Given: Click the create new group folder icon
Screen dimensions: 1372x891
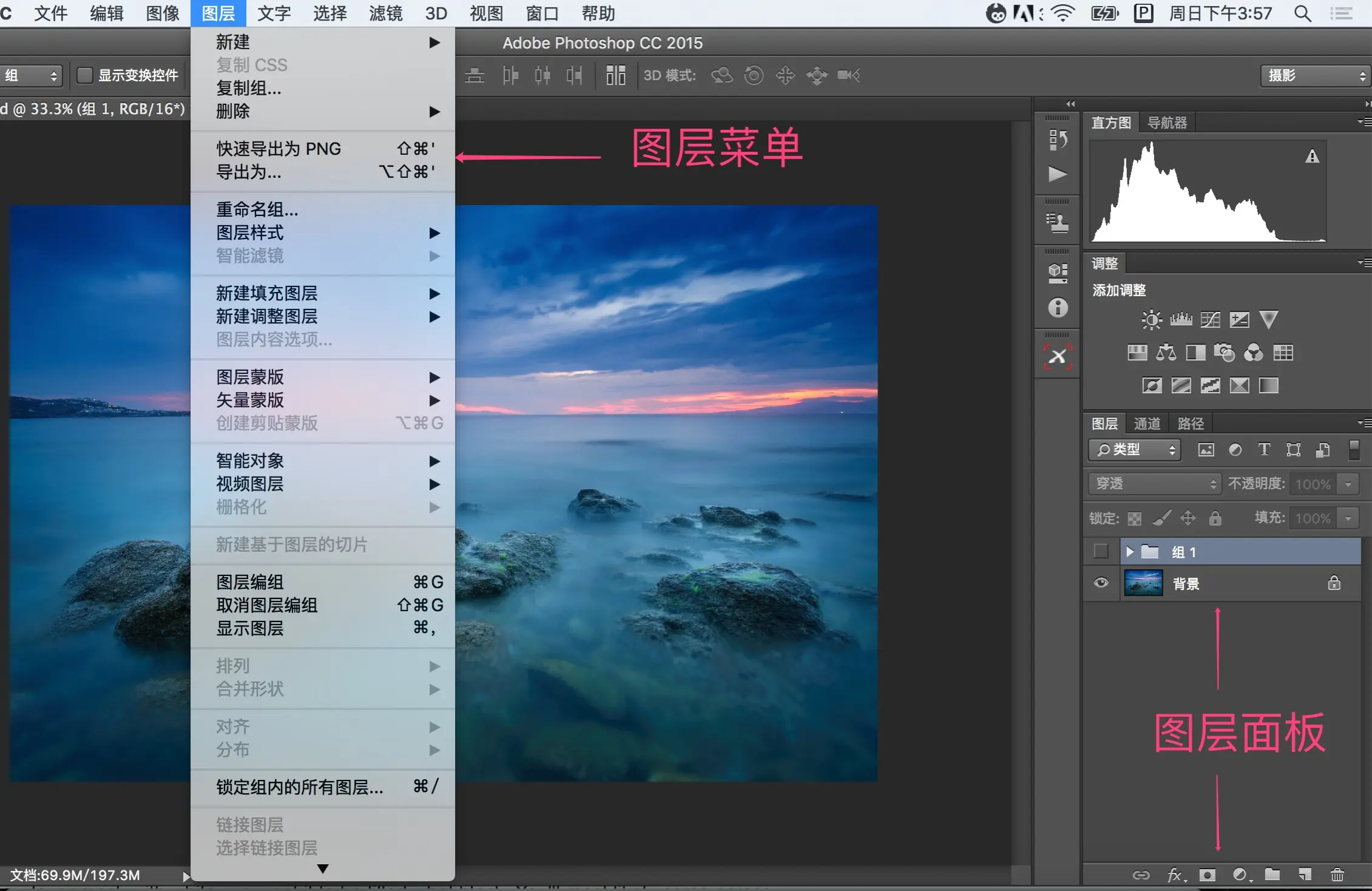Looking at the screenshot, I should (1272, 875).
